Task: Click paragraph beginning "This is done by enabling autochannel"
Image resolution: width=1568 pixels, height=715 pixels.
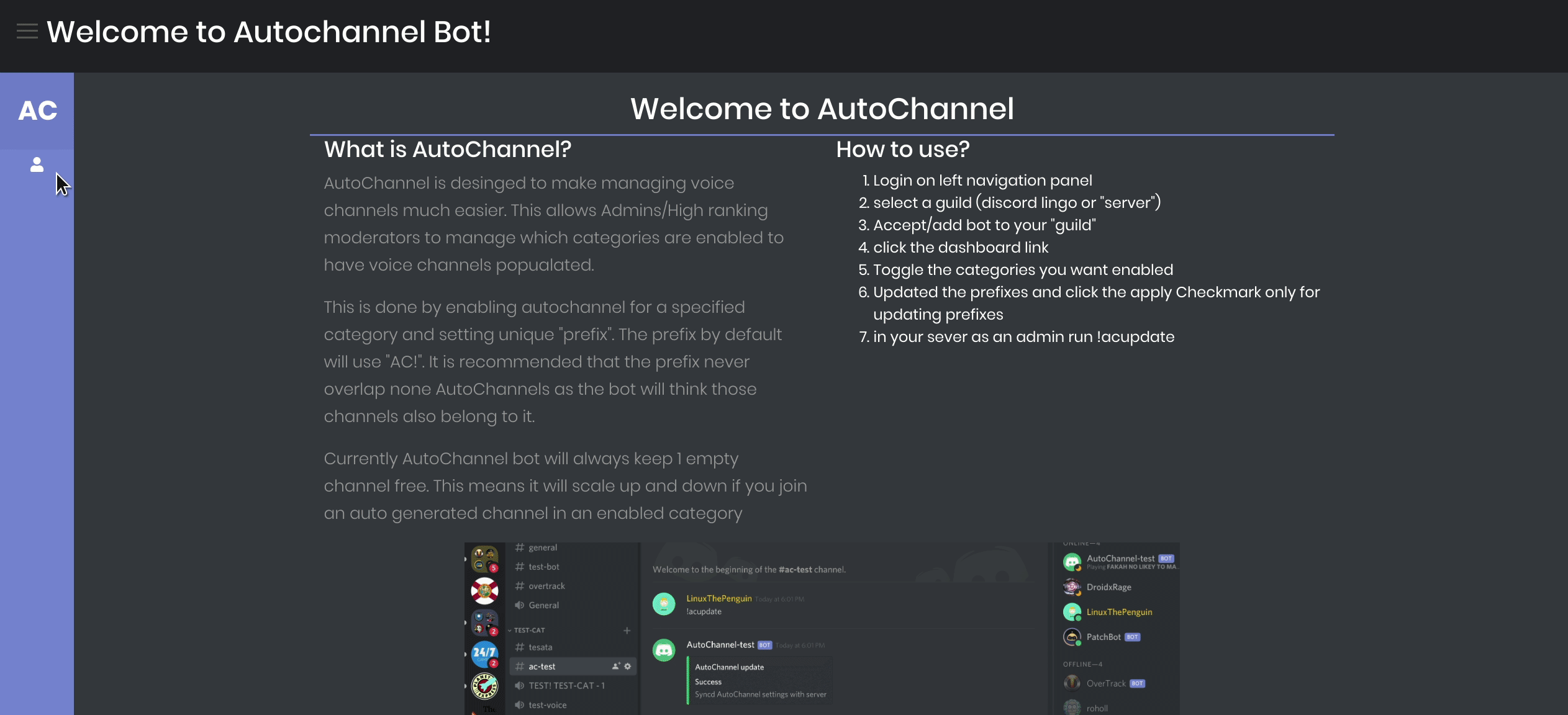Action: (x=553, y=362)
